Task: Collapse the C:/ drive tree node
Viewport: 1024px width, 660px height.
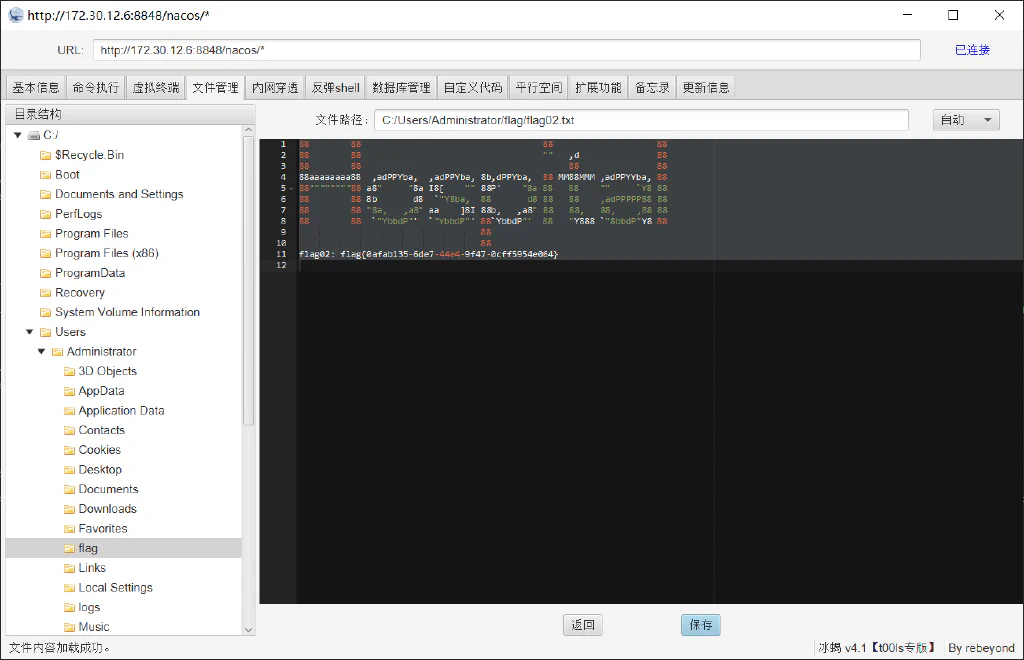Action: coord(18,135)
